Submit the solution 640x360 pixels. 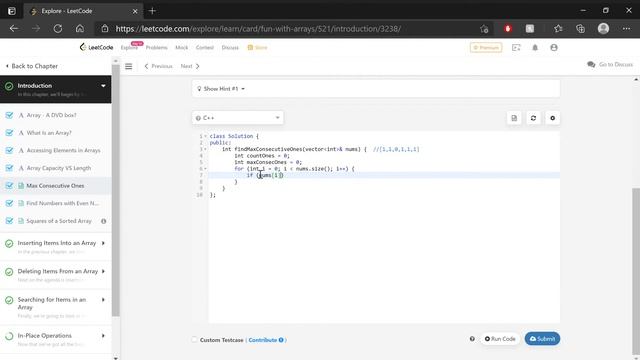click(x=542, y=339)
